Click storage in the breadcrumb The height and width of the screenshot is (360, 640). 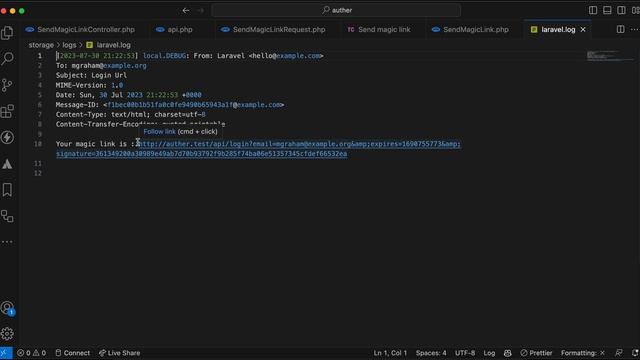(x=41, y=45)
